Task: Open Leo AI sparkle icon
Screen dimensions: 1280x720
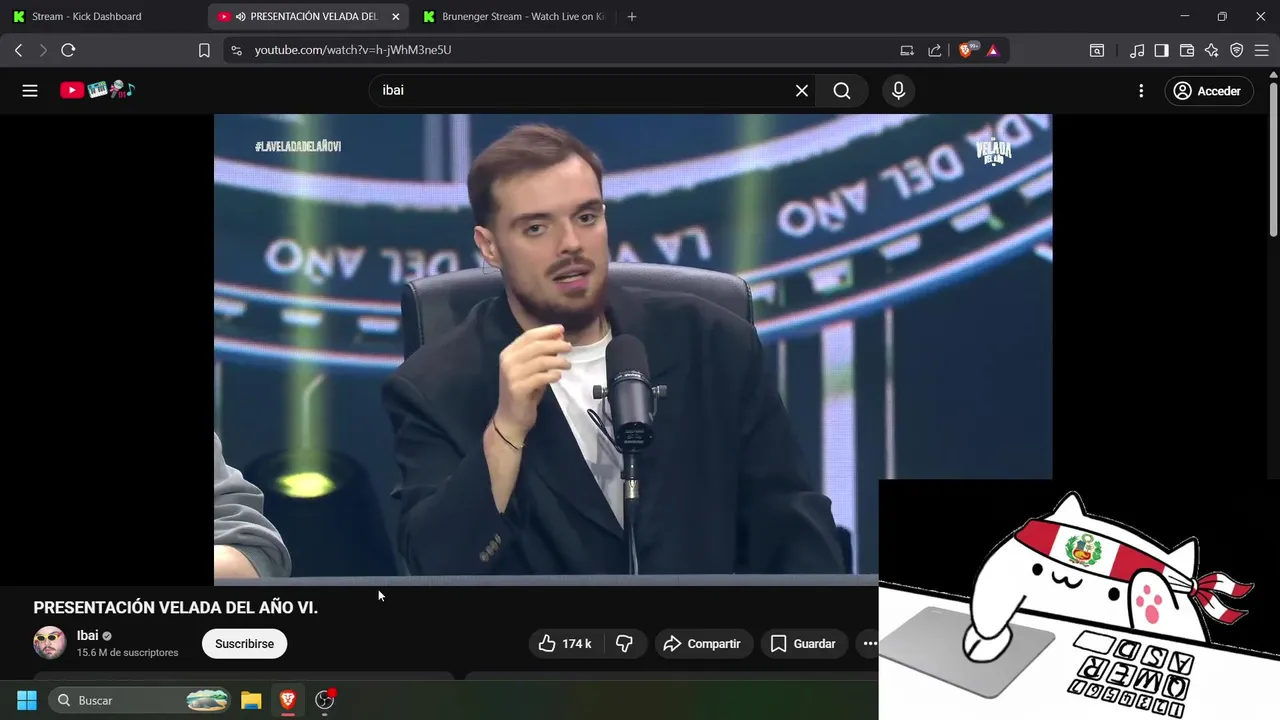Action: pyautogui.click(x=1212, y=50)
